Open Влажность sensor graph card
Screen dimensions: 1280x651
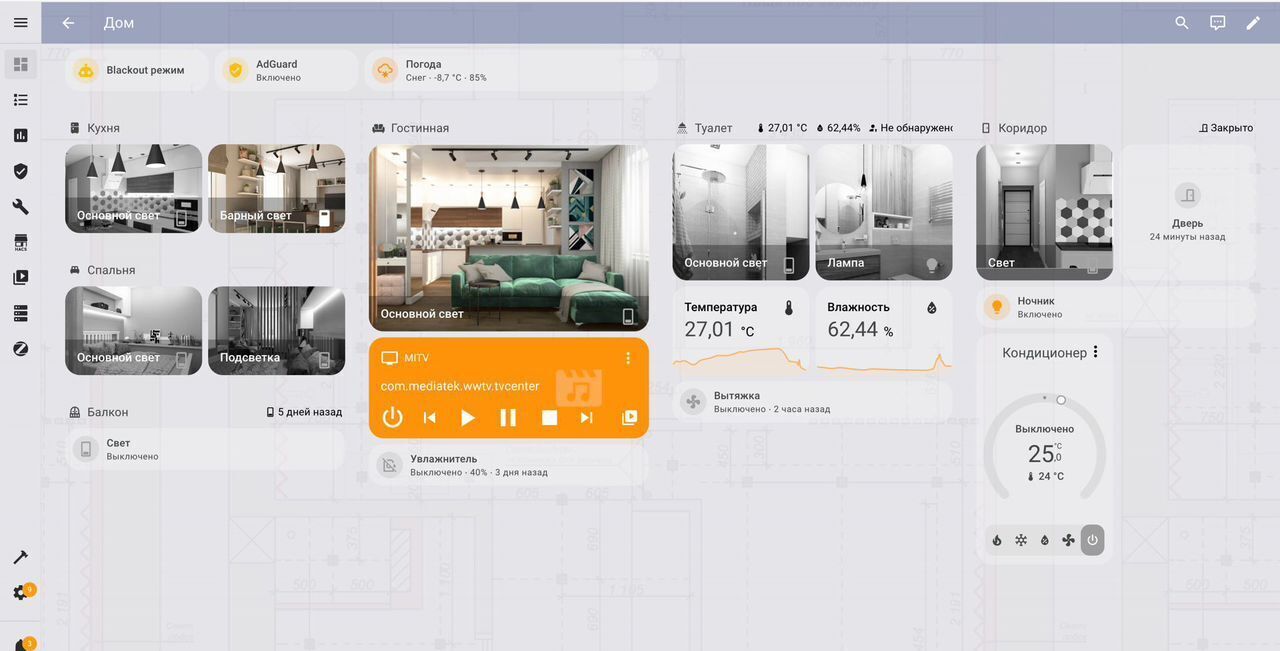884,331
